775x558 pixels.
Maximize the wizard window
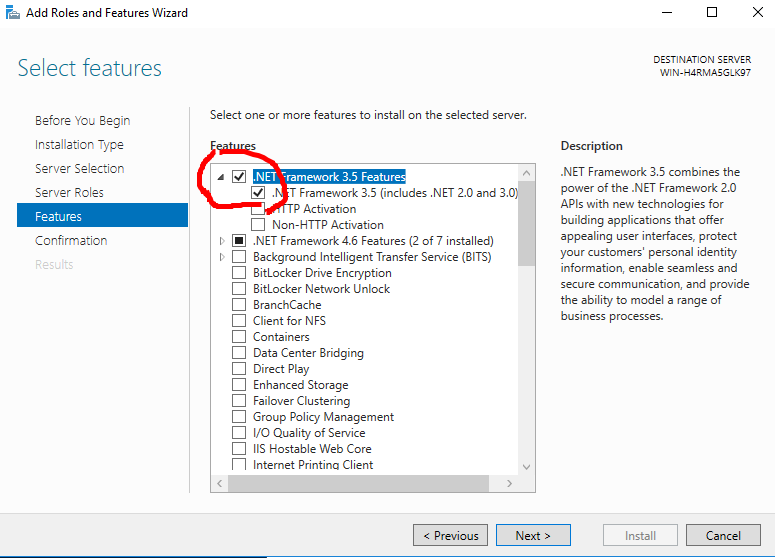pos(712,12)
